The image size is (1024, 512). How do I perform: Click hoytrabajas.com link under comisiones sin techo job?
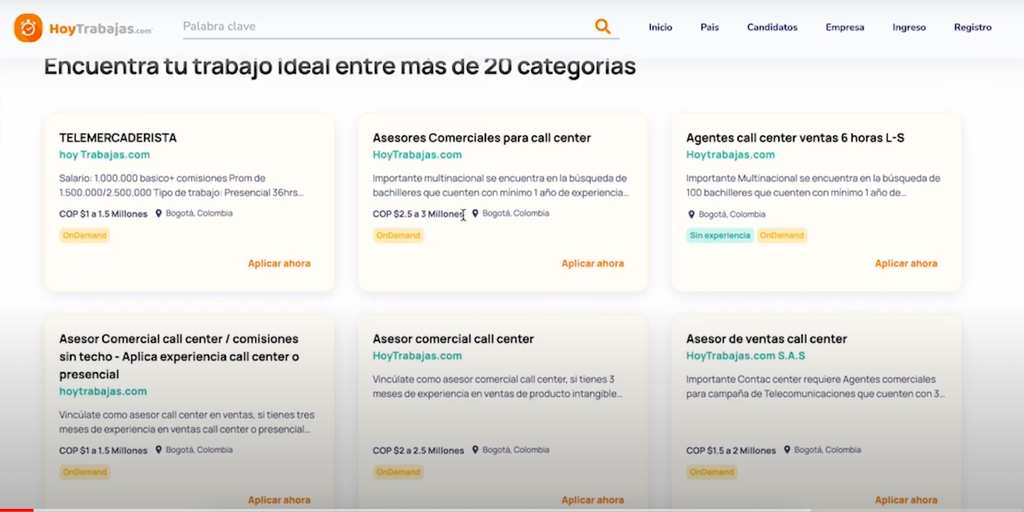click(x=103, y=391)
